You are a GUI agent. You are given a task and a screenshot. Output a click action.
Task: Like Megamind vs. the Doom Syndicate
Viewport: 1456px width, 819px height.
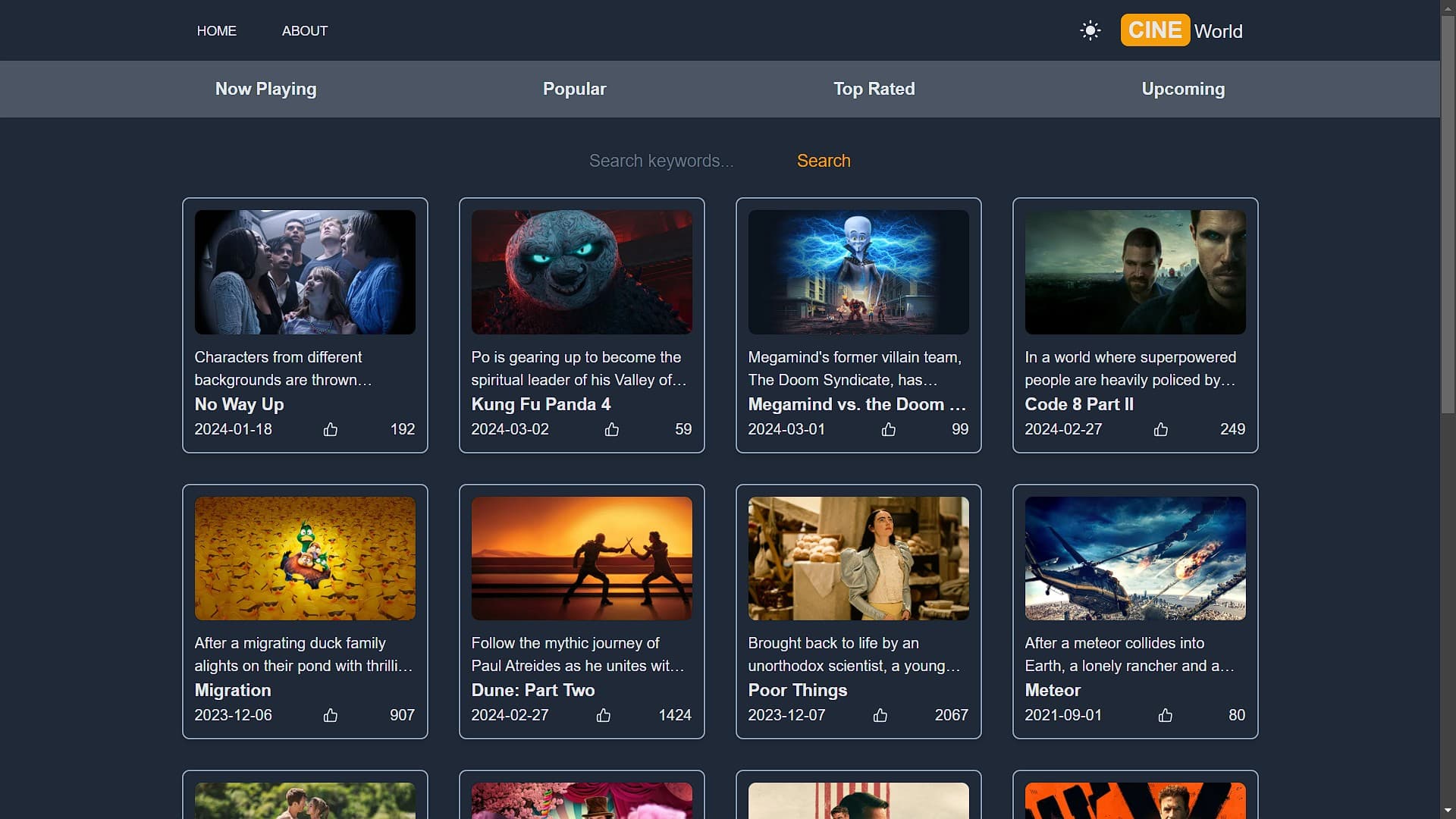889,429
